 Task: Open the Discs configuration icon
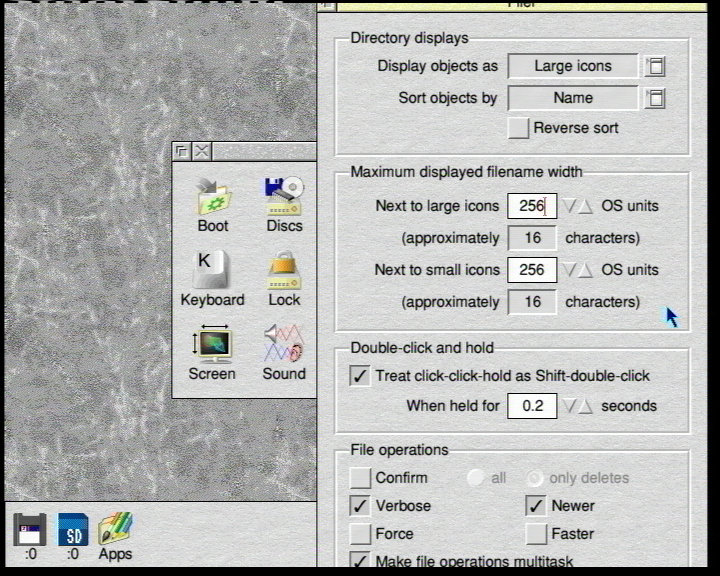(284, 205)
